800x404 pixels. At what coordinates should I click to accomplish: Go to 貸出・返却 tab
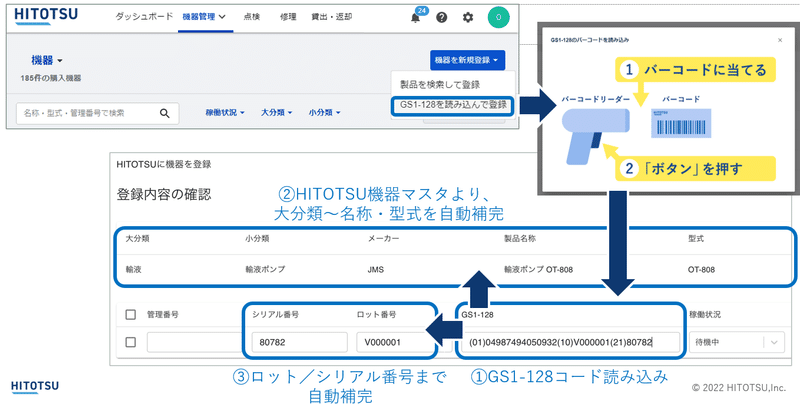(x=332, y=17)
